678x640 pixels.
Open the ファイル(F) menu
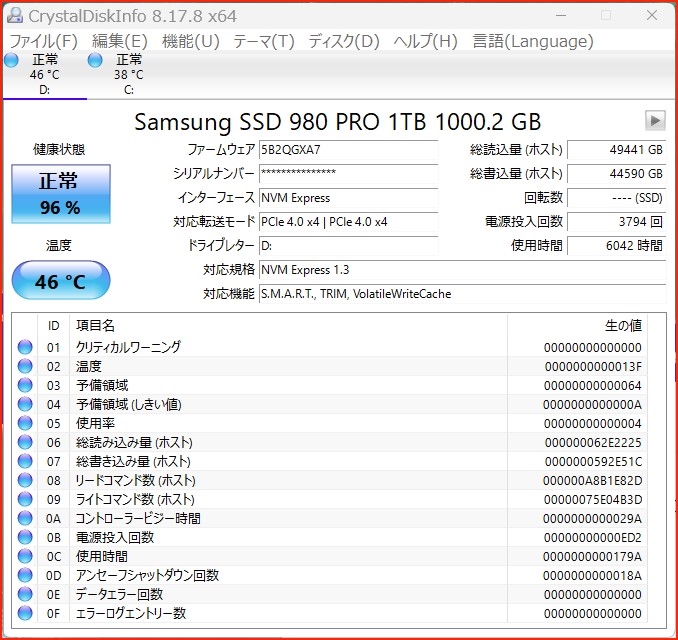click(x=43, y=41)
